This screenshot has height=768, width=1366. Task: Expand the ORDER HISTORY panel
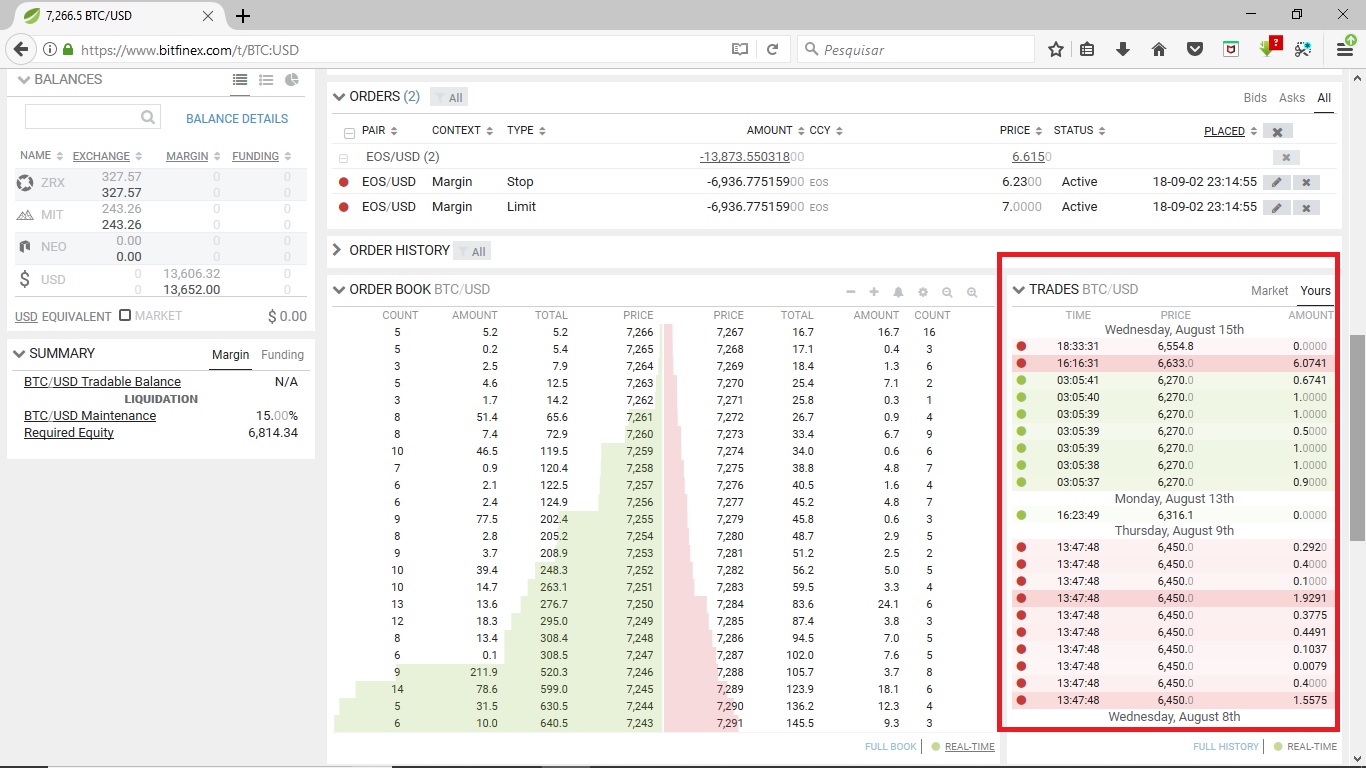click(338, 250)
